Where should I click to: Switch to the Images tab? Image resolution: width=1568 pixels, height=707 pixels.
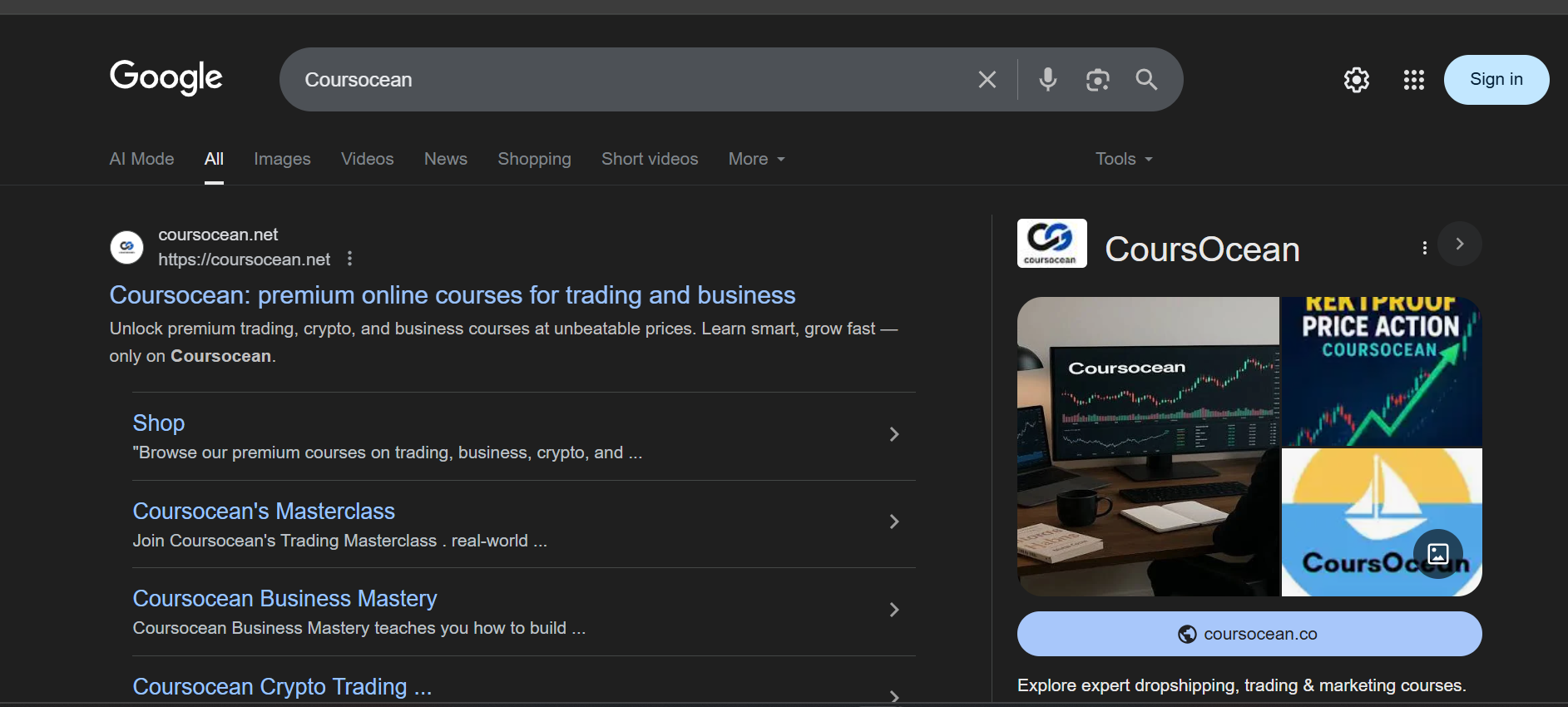click(282, 159)
